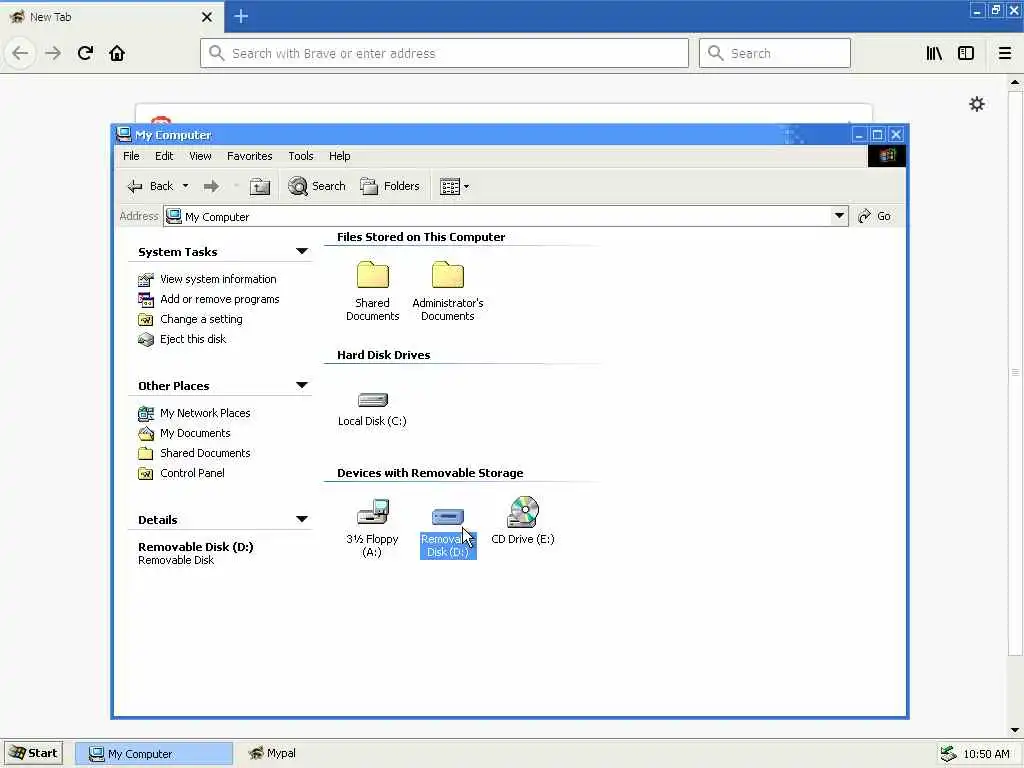The width and height of the screenshot is (1024, 768).
Task: Click the Explorer Forward arrow
Action: pyautogui.click(x=211, y=187)
